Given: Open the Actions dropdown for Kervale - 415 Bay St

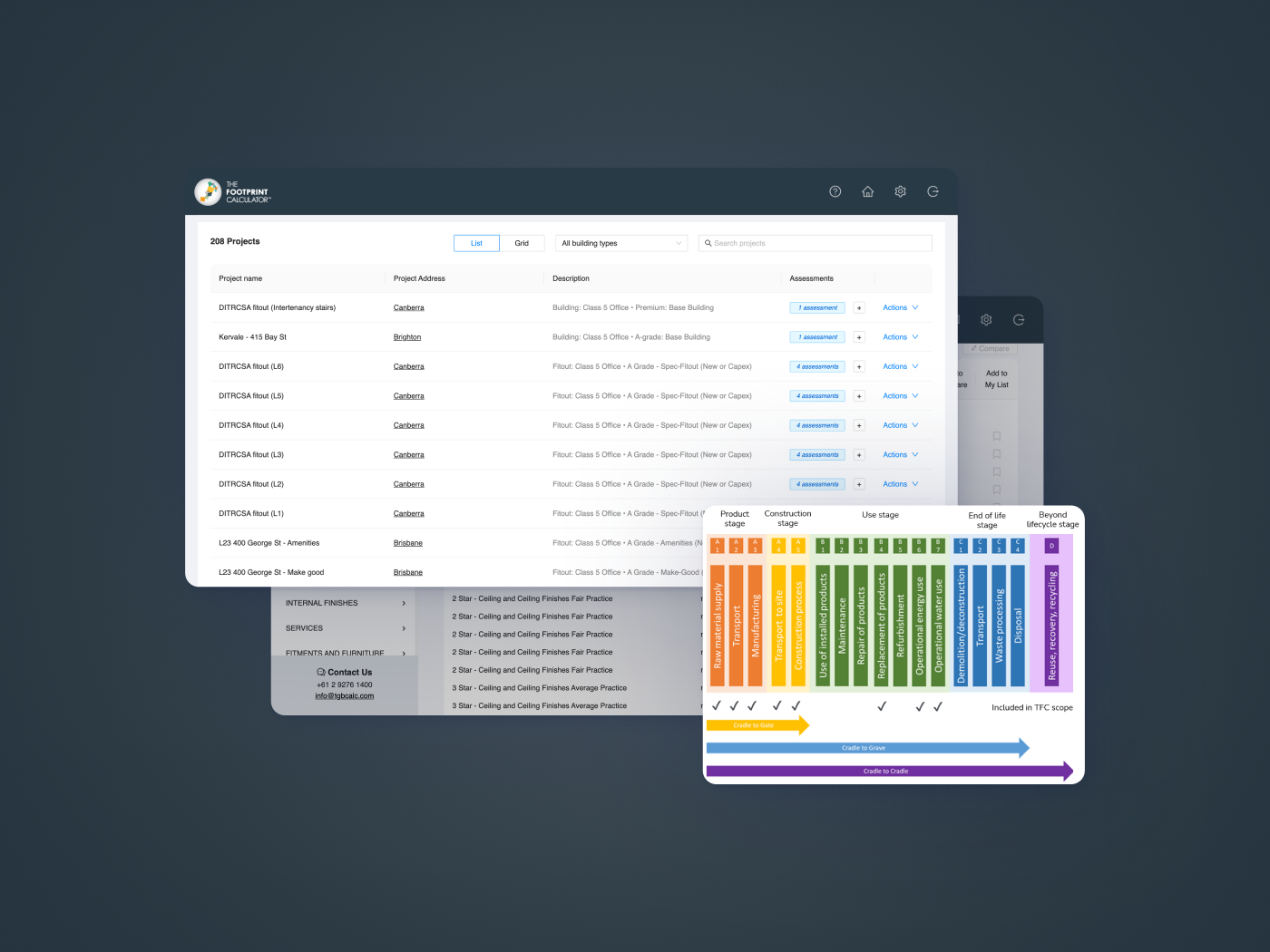Looking at the screenshot, I should coord(898,336).
